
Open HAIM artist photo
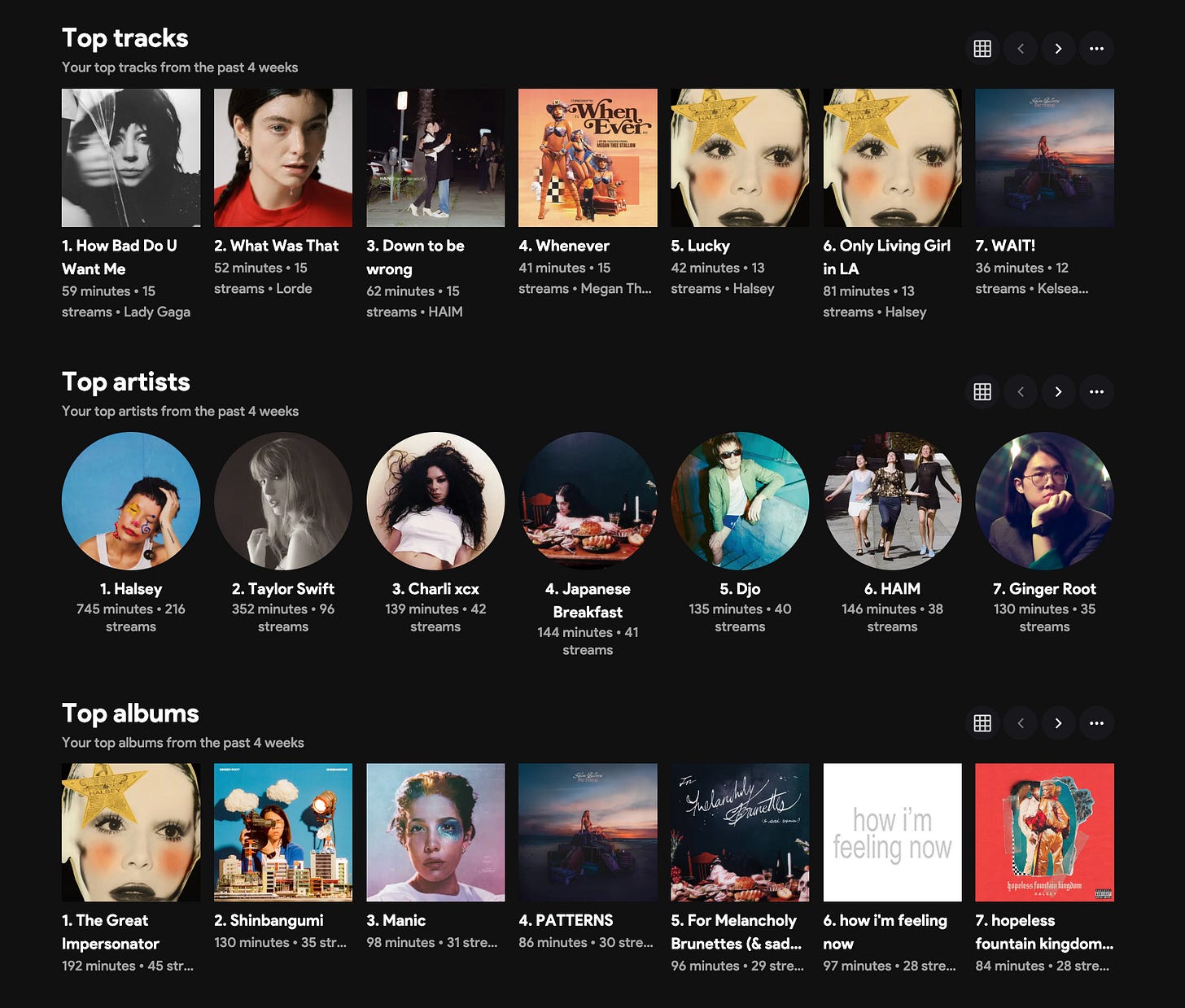[892, 501]
